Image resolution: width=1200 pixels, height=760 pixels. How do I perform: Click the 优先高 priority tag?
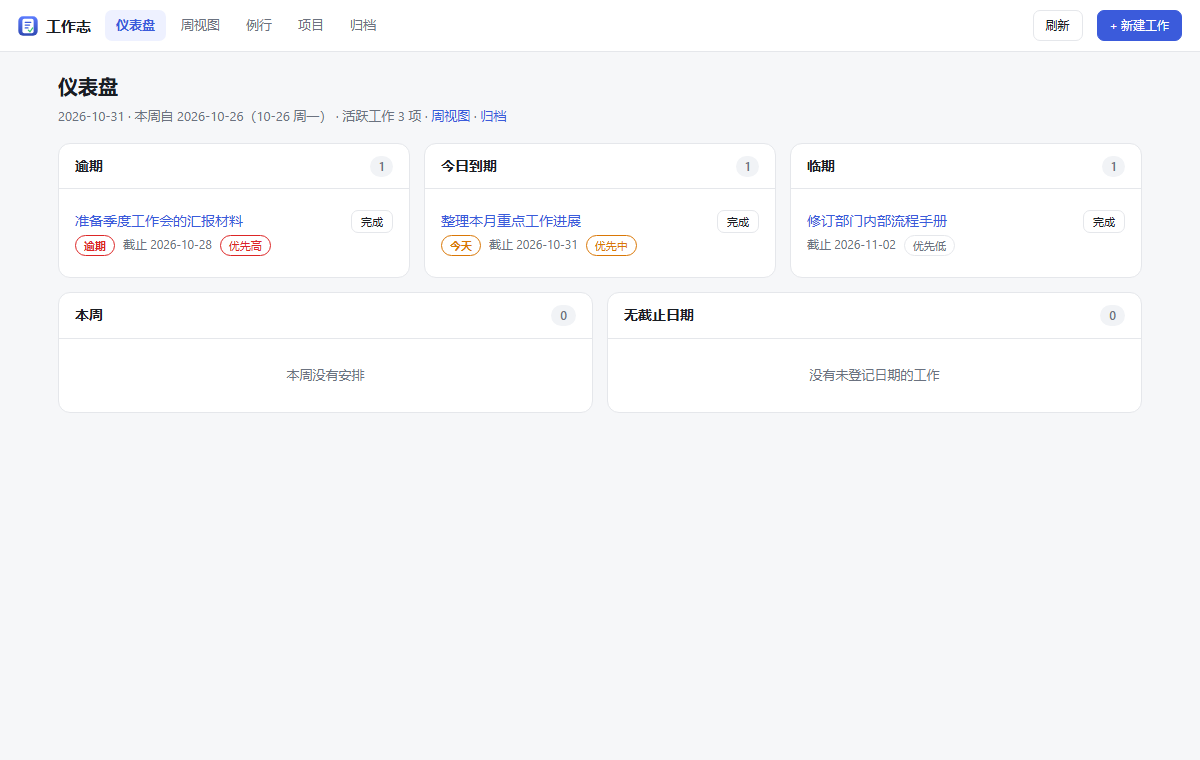245,245
